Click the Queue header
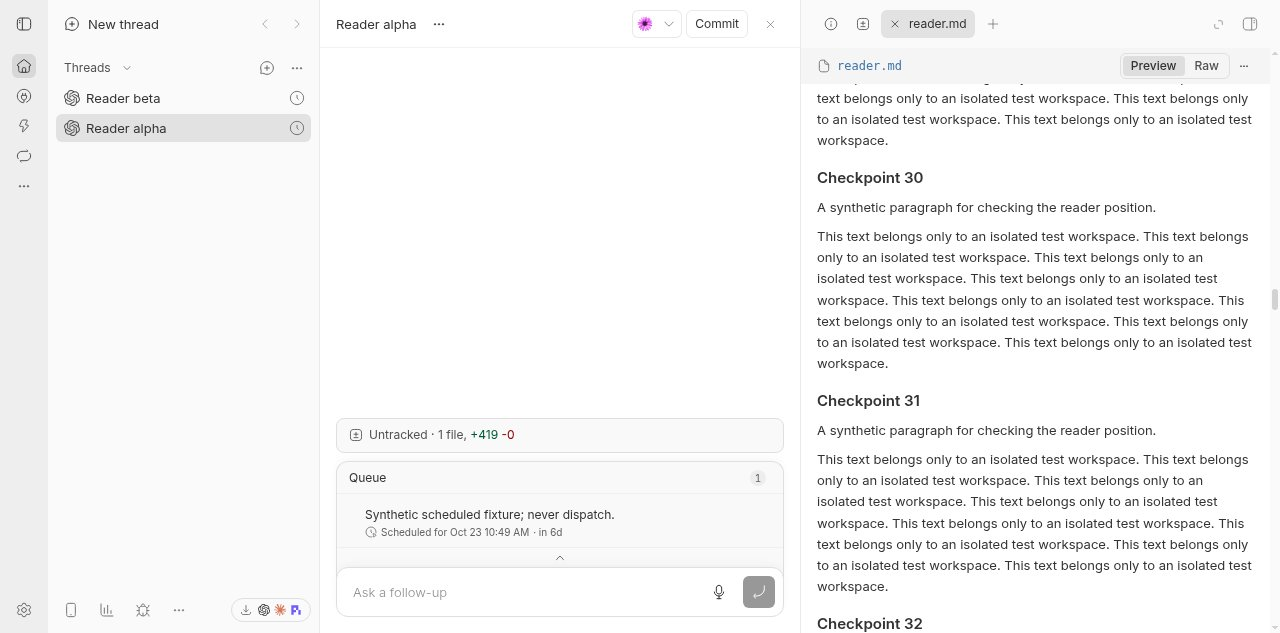This screenshot has height=633, width=1280. pos(560,478)
